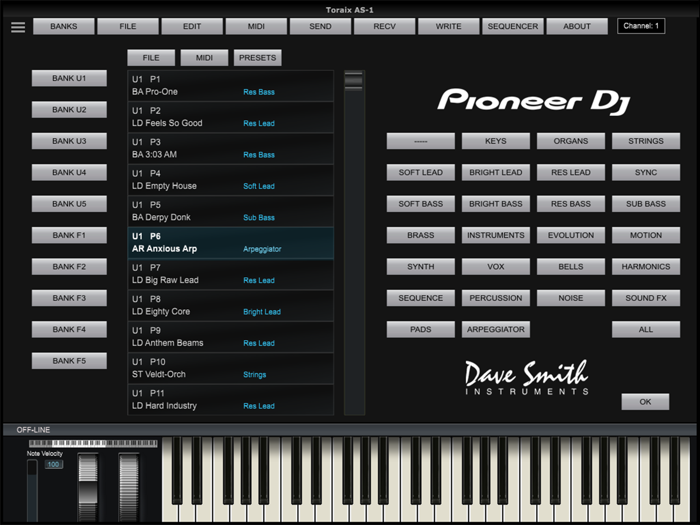Select BANK U4

coord(69,172)
